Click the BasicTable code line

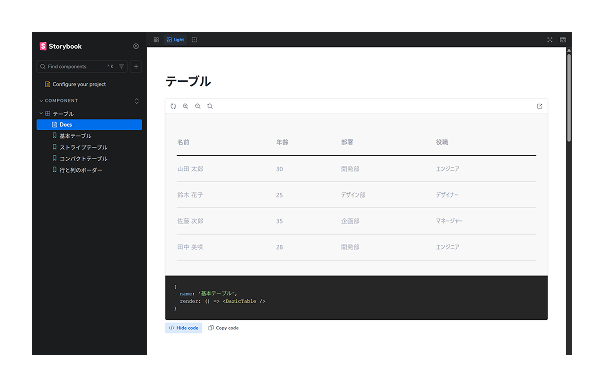[223, 301]
